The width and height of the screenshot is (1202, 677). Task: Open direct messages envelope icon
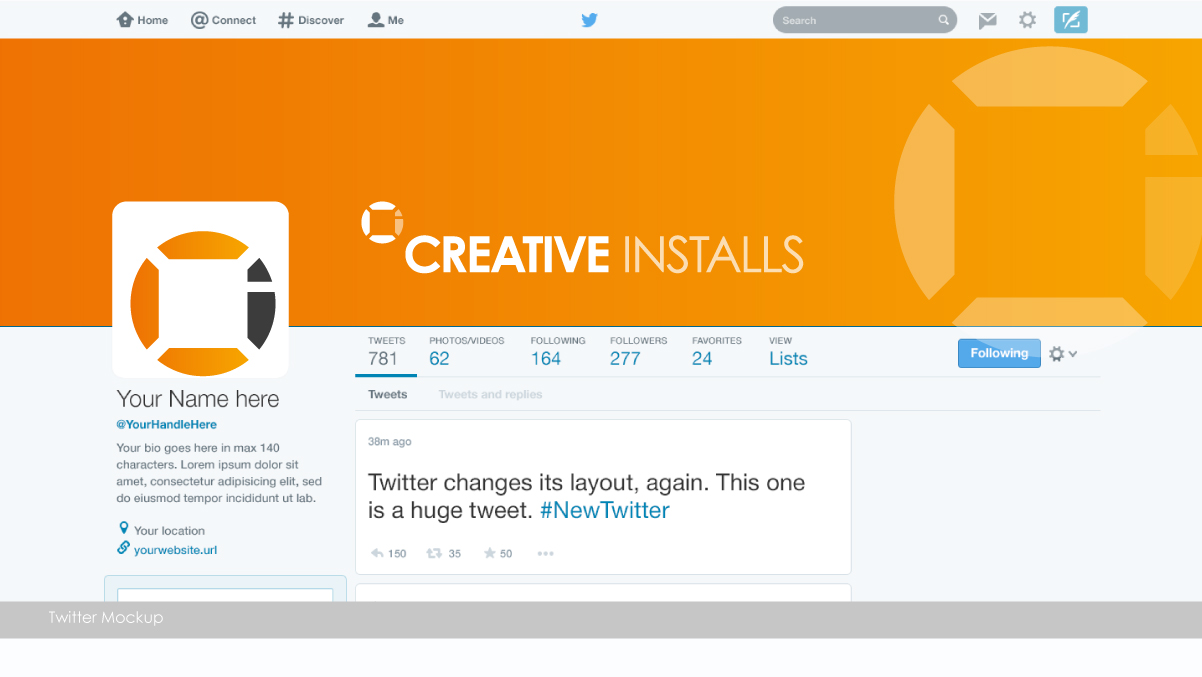point(988,20)
